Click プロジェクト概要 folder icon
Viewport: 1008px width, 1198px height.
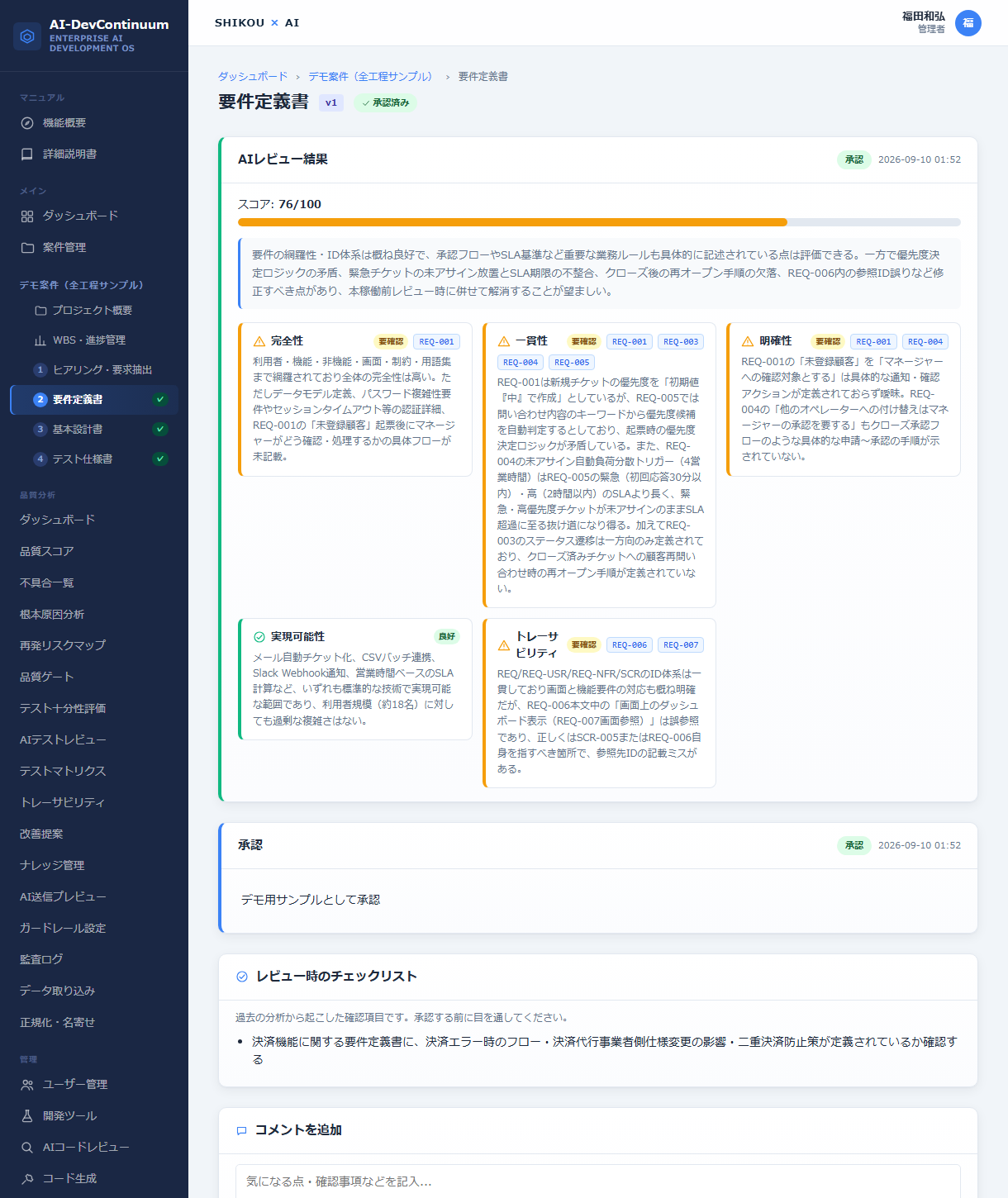coord(40,311)
